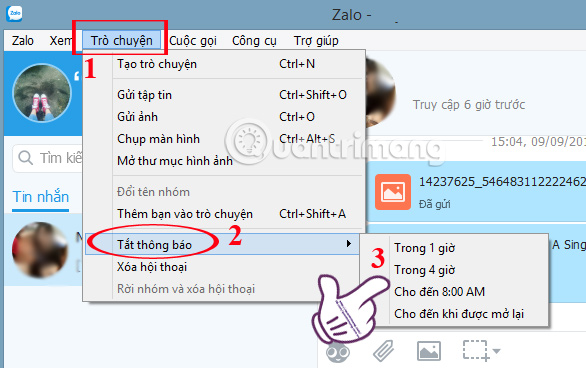The height and width of the screenshot is (368, 586).
Task: Choose Chụp màn hình menu entry
Action: (x=223, y=139)
